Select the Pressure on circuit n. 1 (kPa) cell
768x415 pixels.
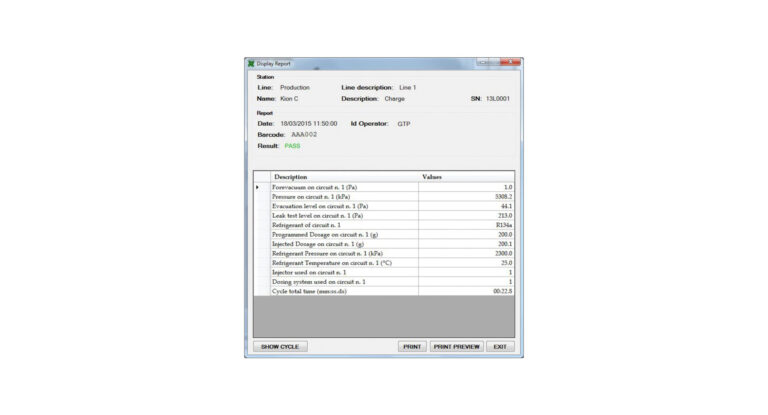click(344, 196)
